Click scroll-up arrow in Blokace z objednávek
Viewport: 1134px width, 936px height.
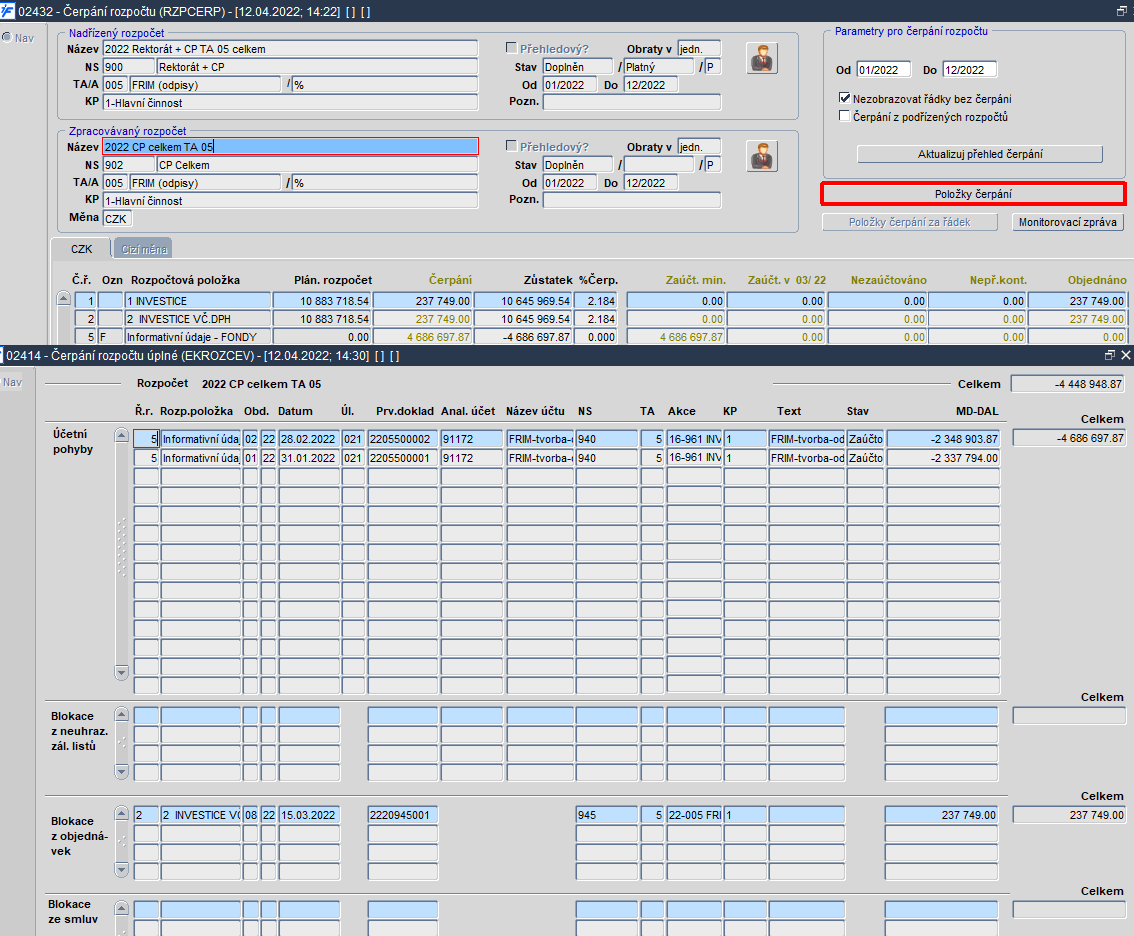click(122, 813)
